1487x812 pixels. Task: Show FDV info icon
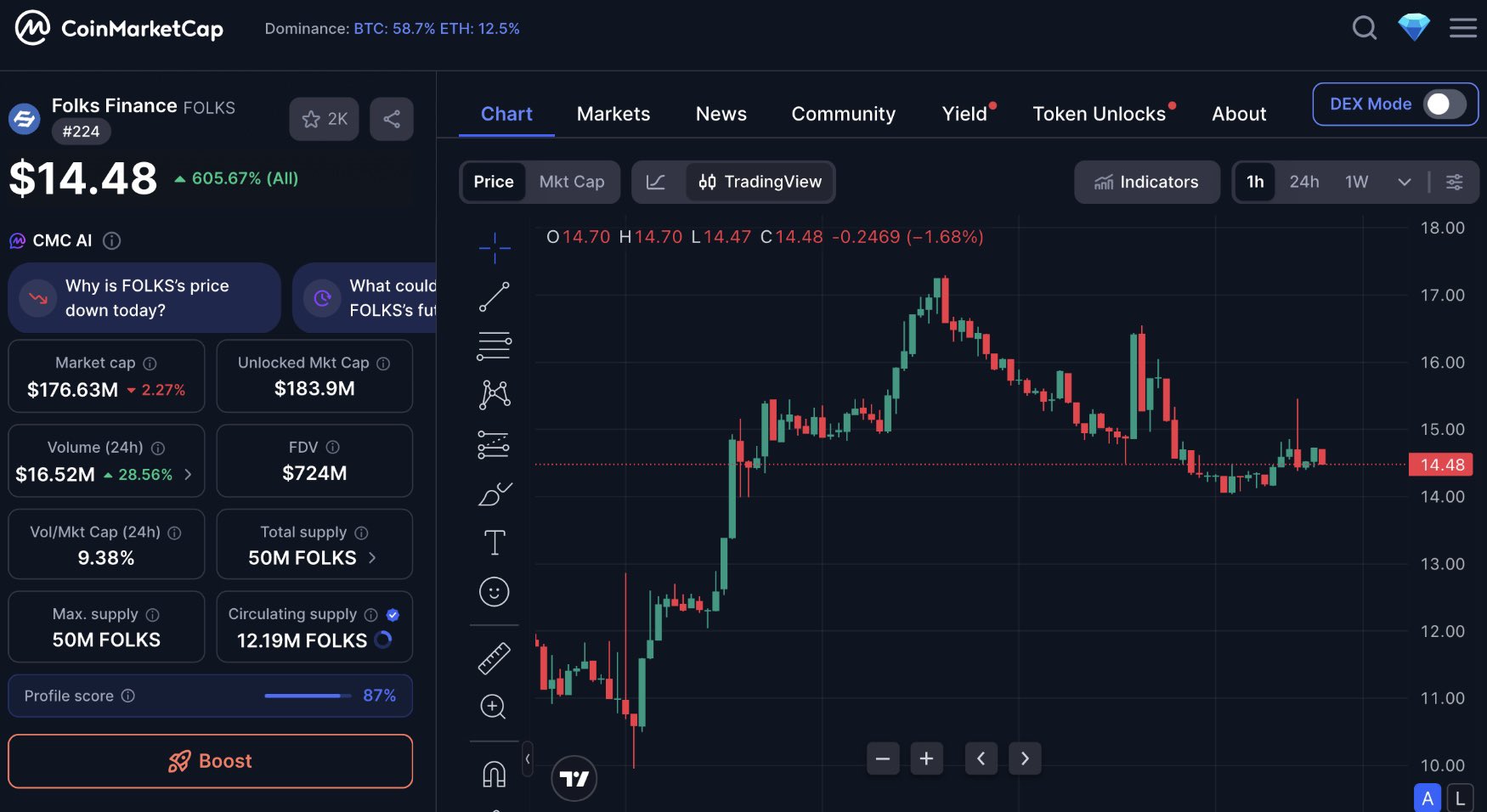point(333,447)
